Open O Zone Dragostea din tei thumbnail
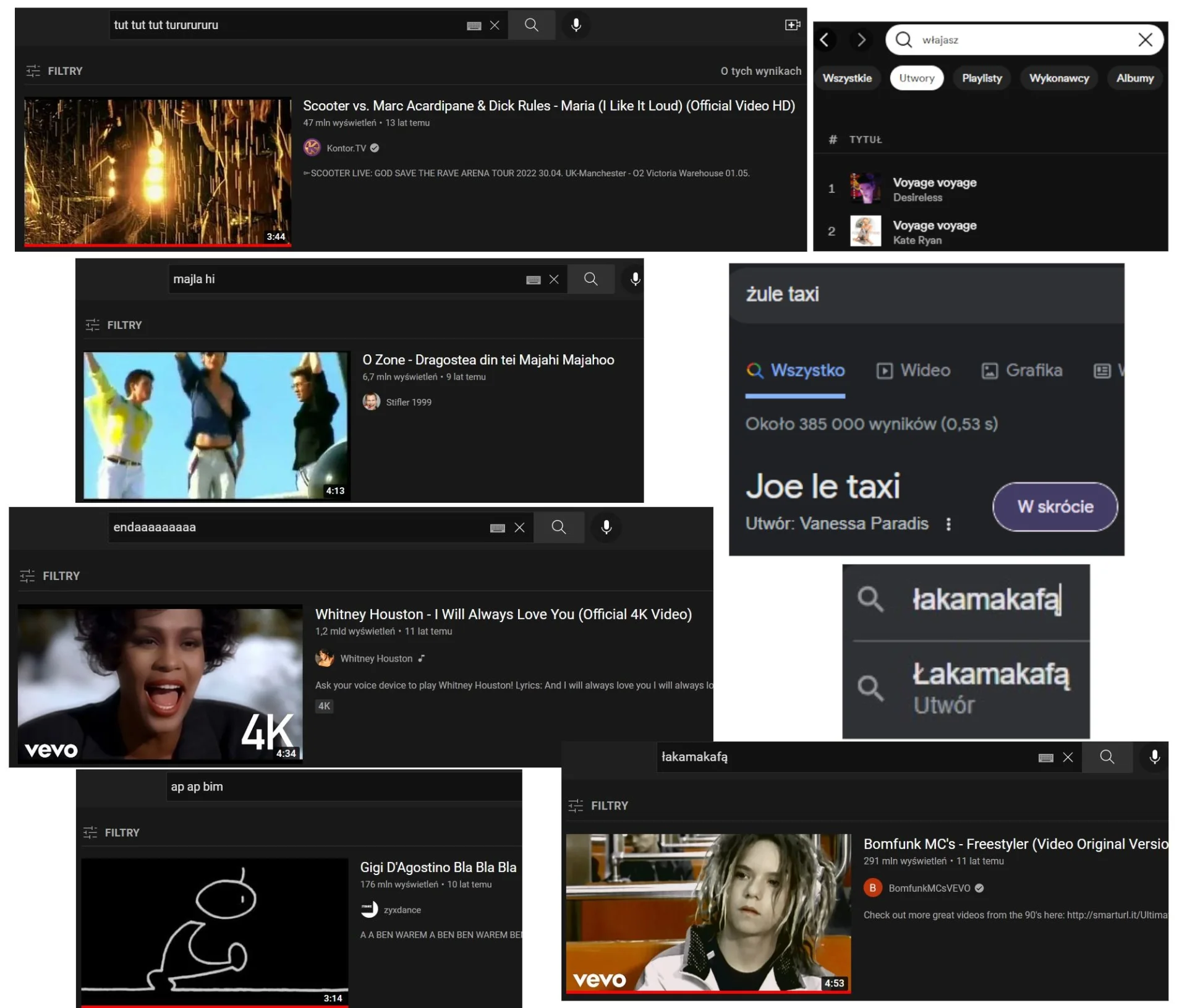This screenshot has height=1008, width=1187. (x=216, y=425)
